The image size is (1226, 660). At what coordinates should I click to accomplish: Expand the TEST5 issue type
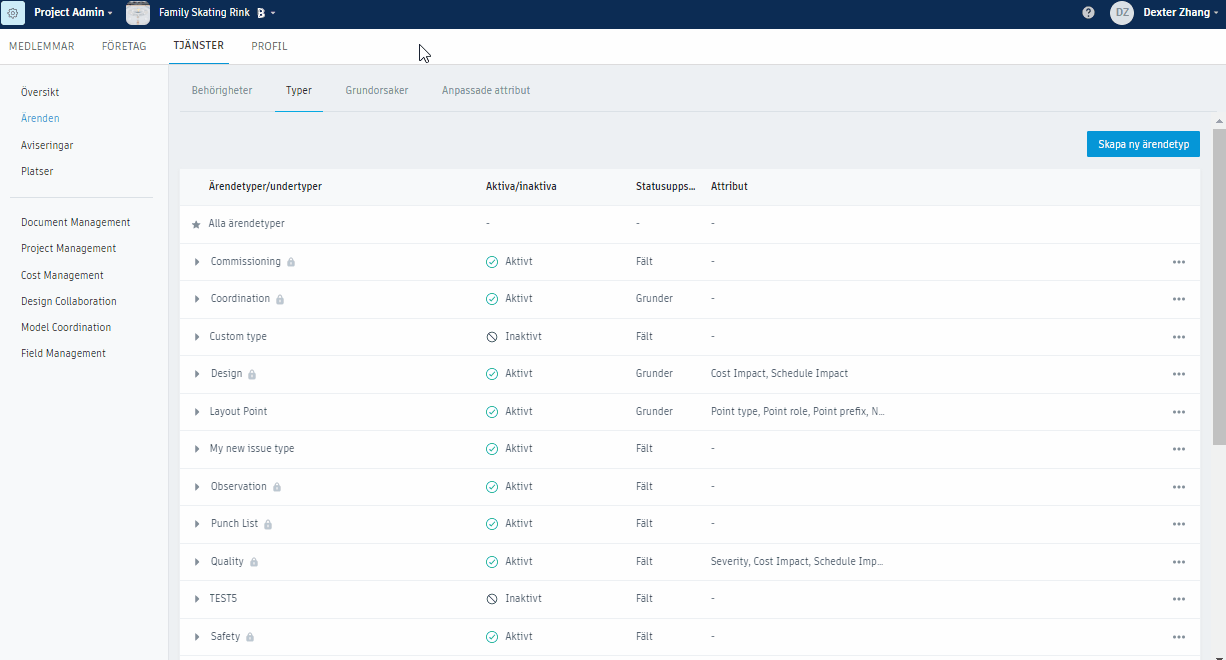tap(197, 599)
